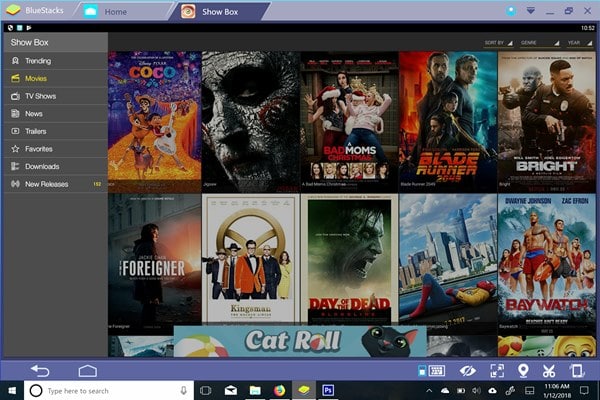Click the volume icon in system tray

click(x=476, y=390)
